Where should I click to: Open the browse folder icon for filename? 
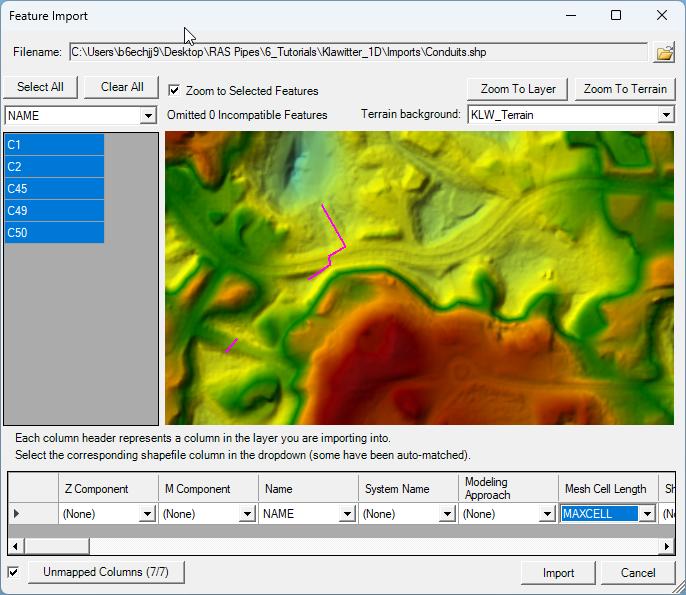point(664,52)
